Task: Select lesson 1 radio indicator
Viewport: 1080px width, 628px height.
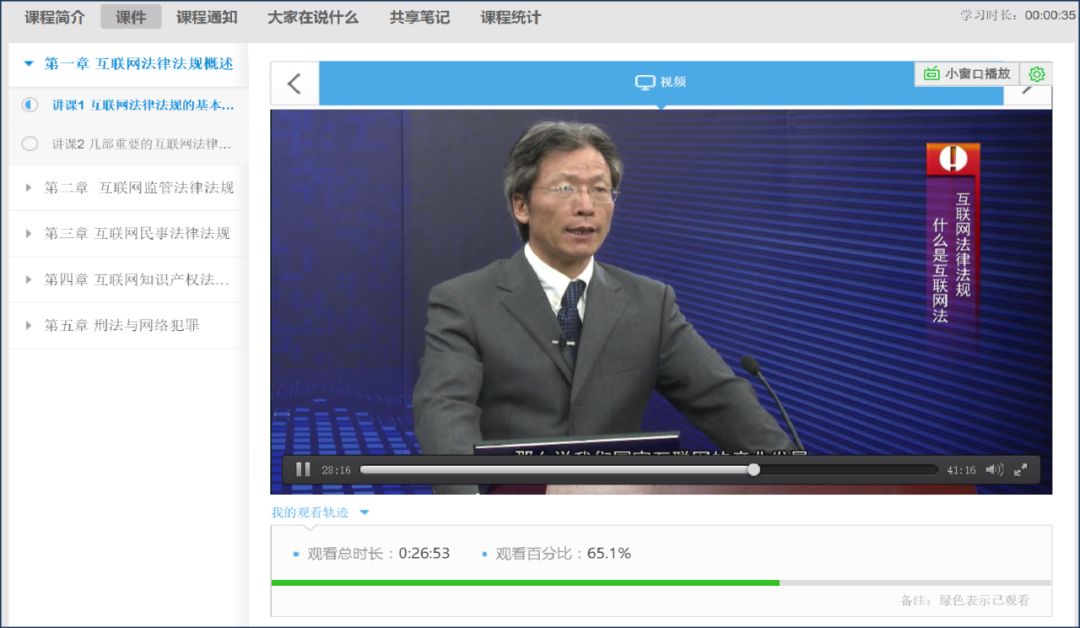Action: pyautogui.click(x=30, y=105)
